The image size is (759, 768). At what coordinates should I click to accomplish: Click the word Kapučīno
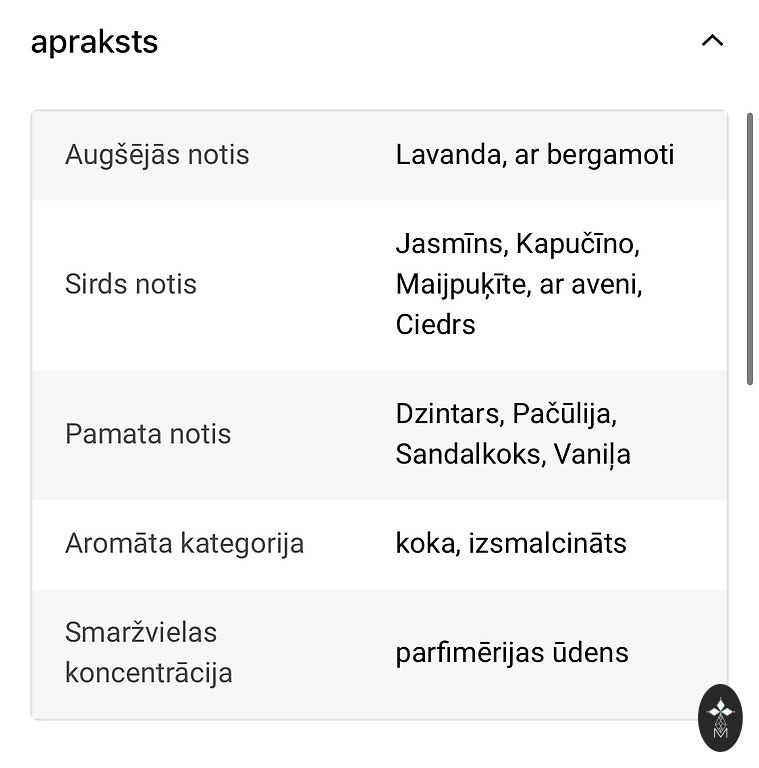[x=577, y=243]
